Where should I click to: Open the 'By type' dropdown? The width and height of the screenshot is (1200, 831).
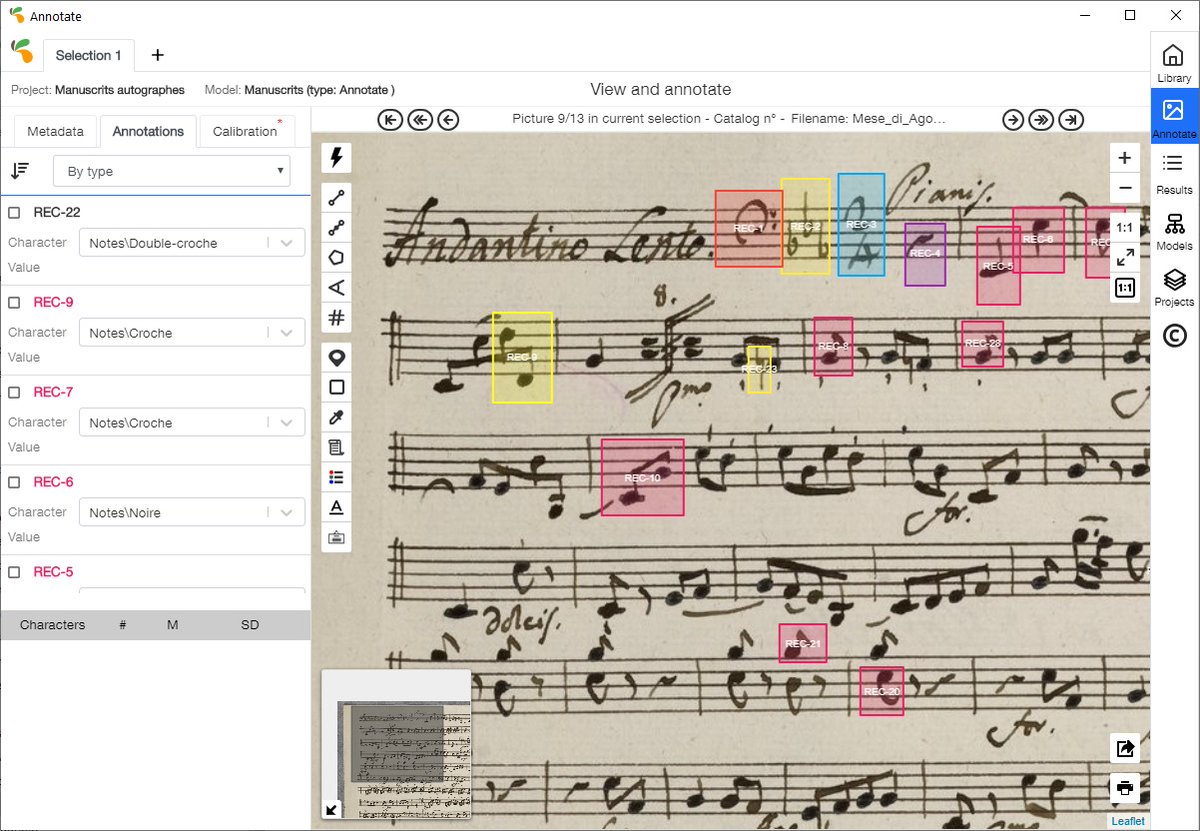tap(170, 170)
